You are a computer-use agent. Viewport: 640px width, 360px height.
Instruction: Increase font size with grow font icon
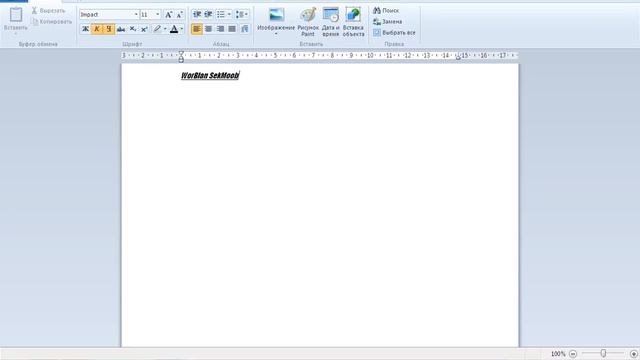(168, 15)
